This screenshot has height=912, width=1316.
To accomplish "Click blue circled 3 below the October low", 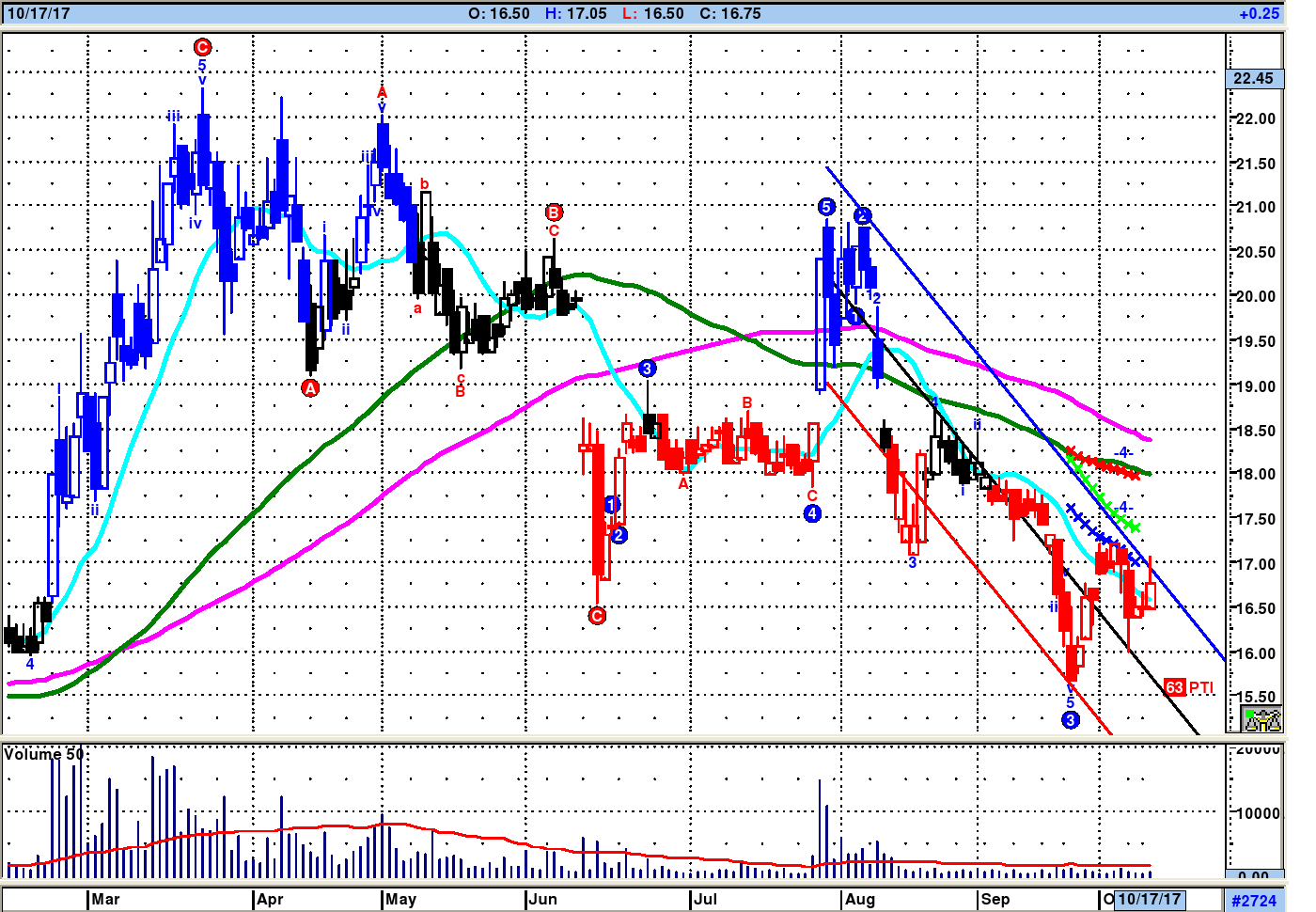I will (x=1070, y=720).
